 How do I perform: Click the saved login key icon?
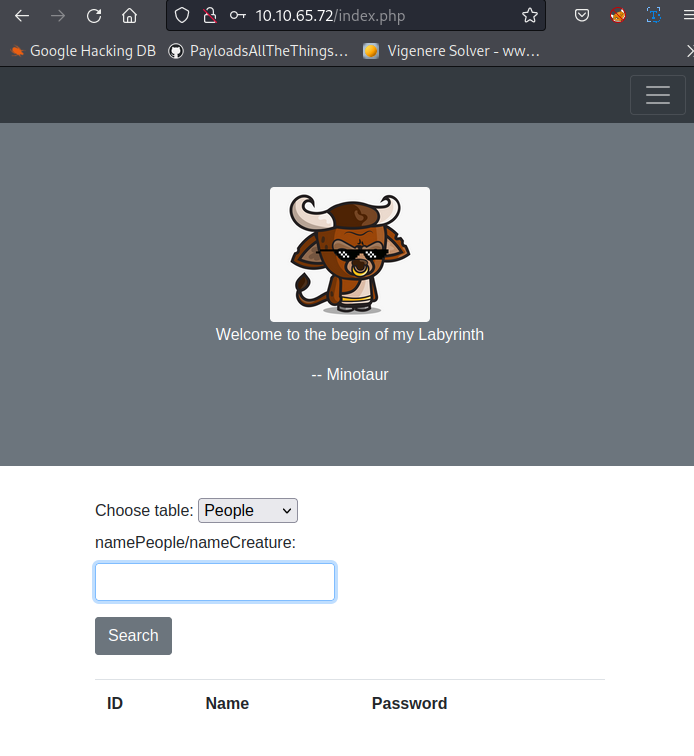point(237,16)
